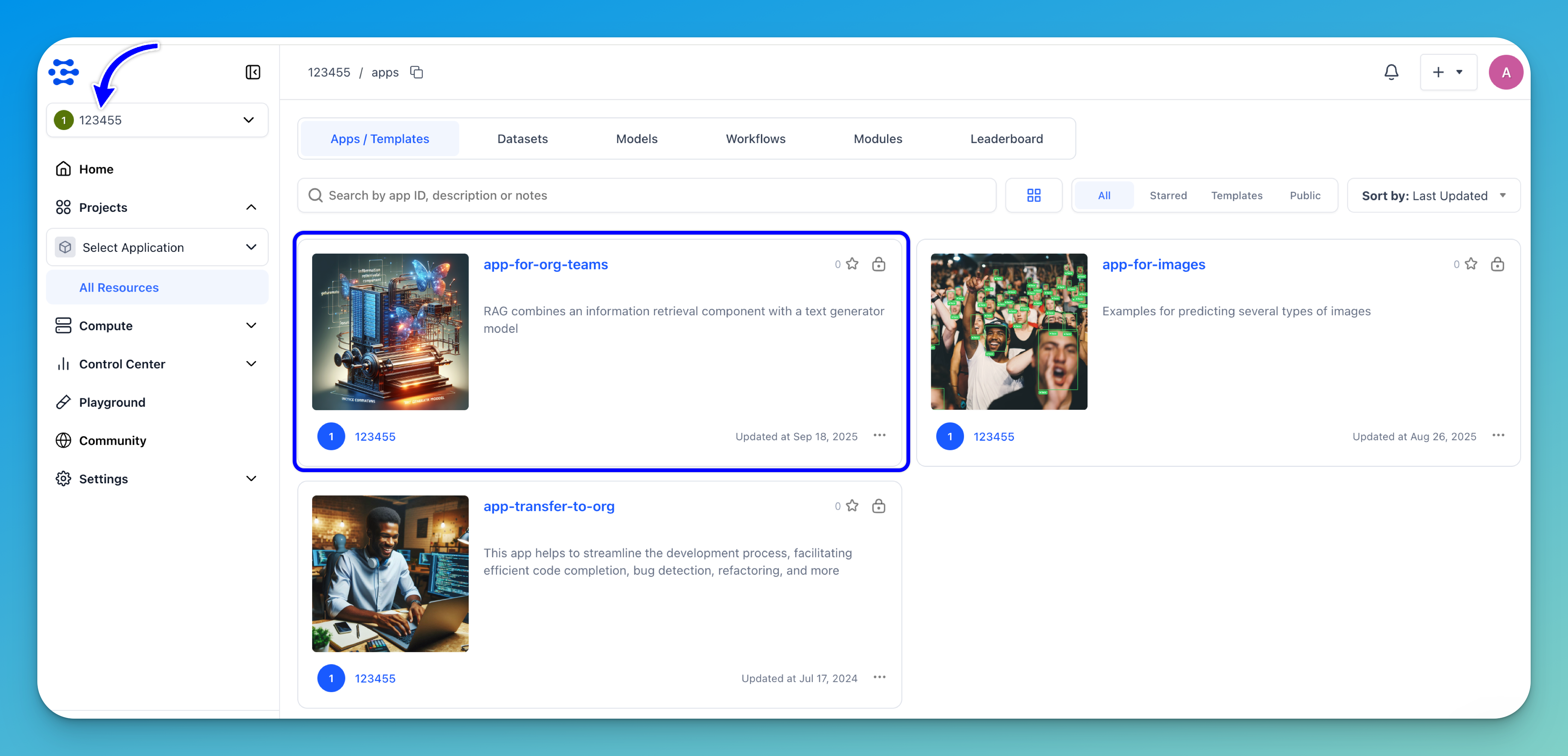Switch to Apps / Templates tab
The width and height of the screenshot is (1568, 756).
(380, 139)
